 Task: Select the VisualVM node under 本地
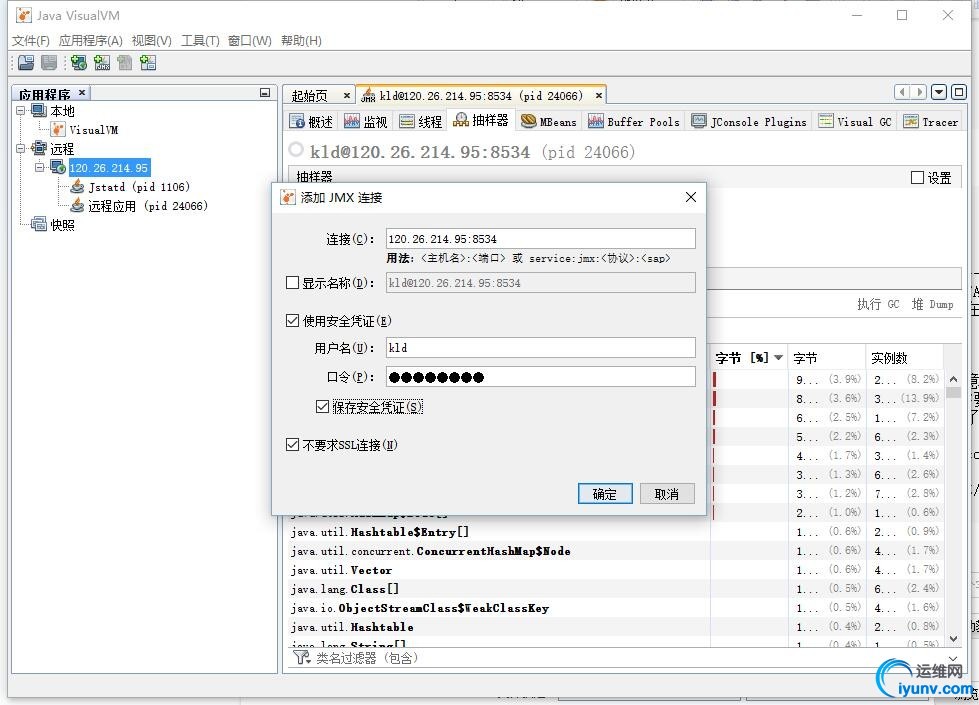pyautogui.click(x=93, y=130)
